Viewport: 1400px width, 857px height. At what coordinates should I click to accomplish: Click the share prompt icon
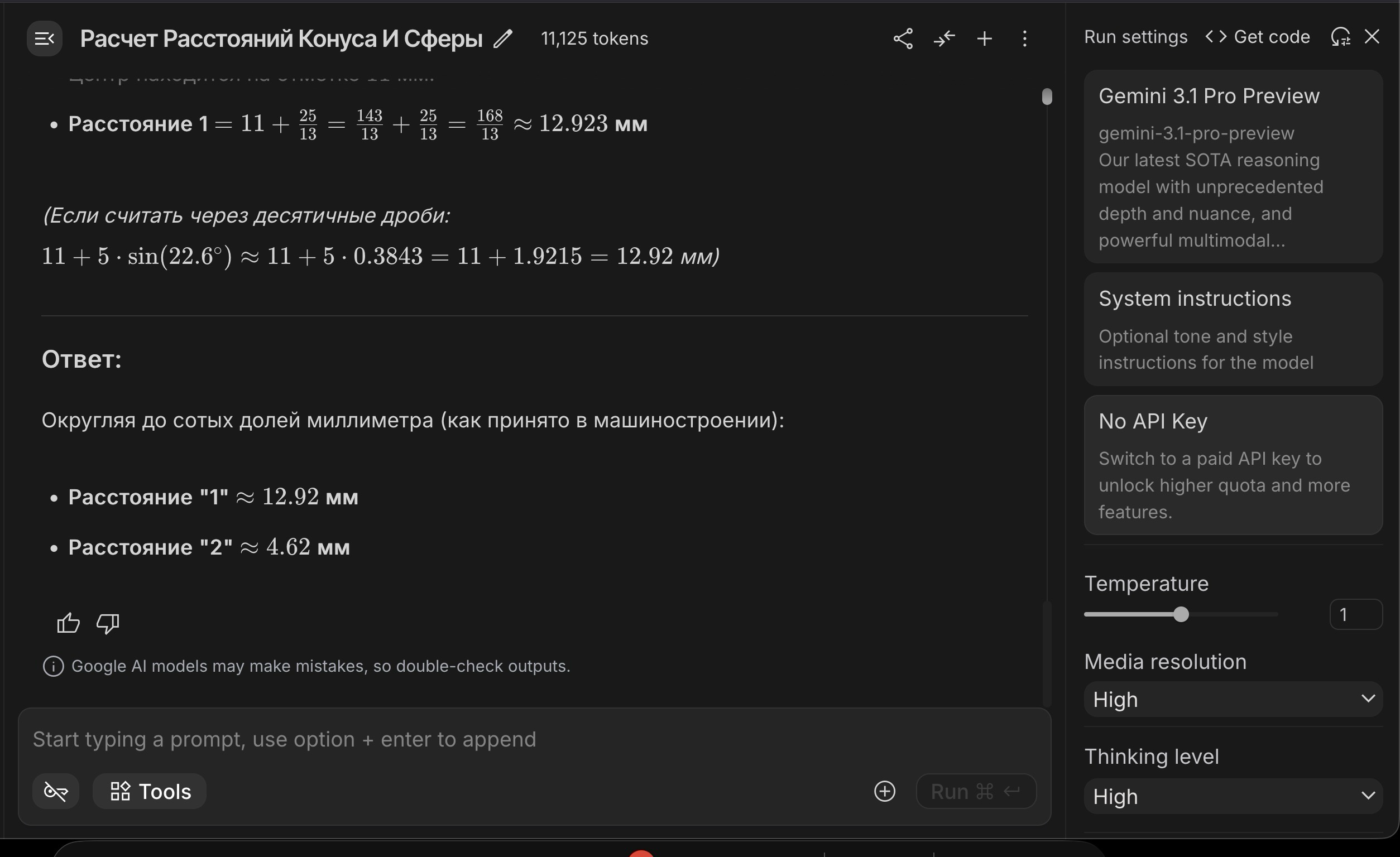(x=903, y=38)
